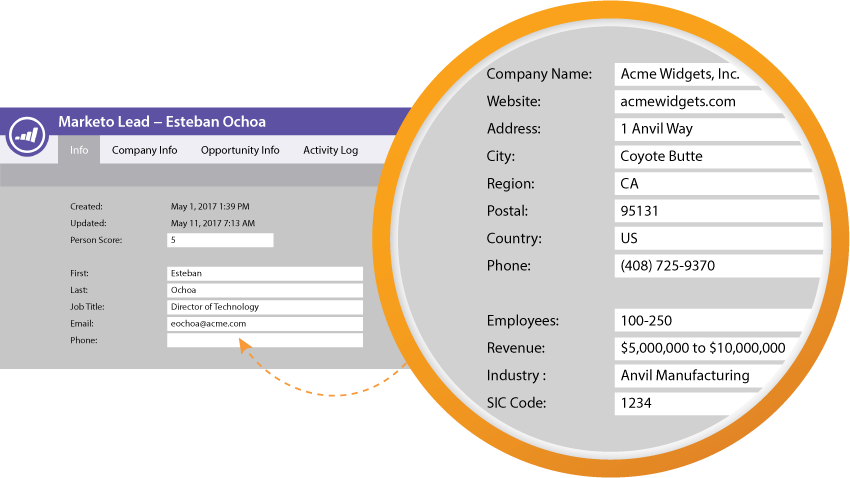Click the Industry field Anvil Manufacturing

coord(696,375)
